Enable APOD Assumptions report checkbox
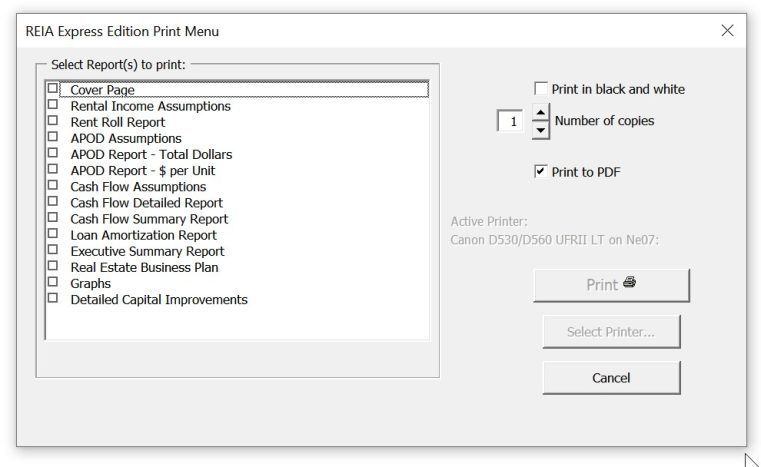The image size is (761, 467). click(x=53, y=137)
